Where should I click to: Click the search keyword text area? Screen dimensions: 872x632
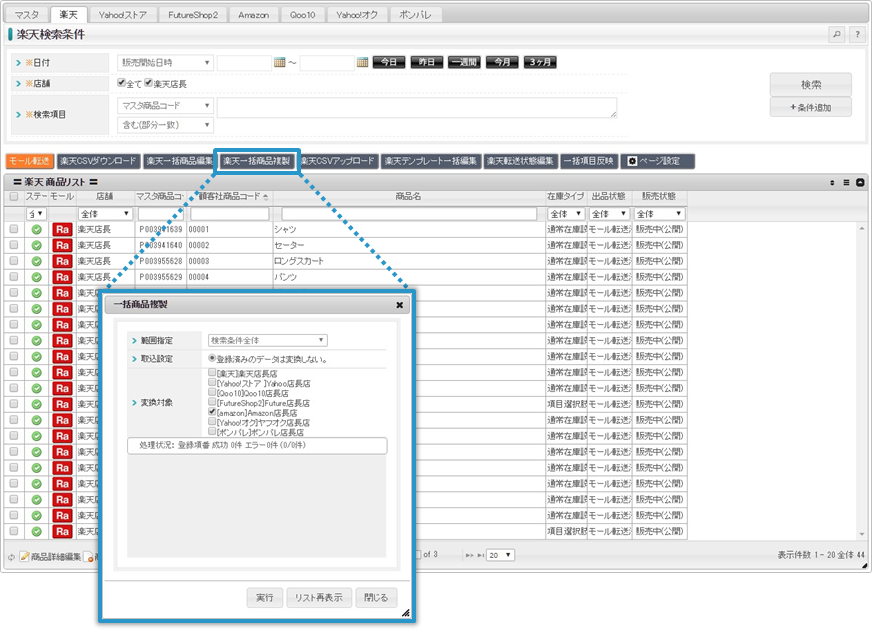[x=417, y=107]
